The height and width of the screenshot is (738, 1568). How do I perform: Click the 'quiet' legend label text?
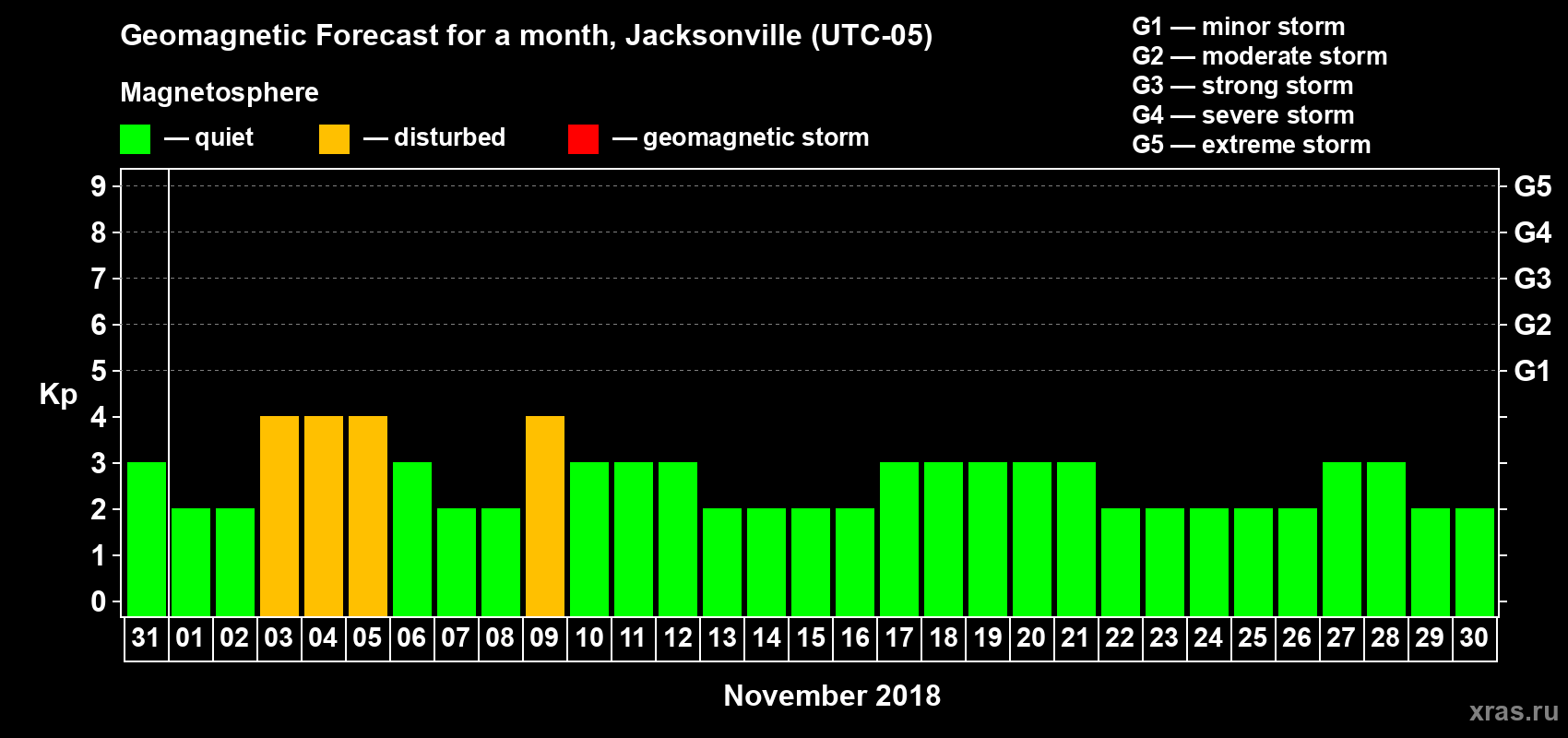[x=224, y=137]
